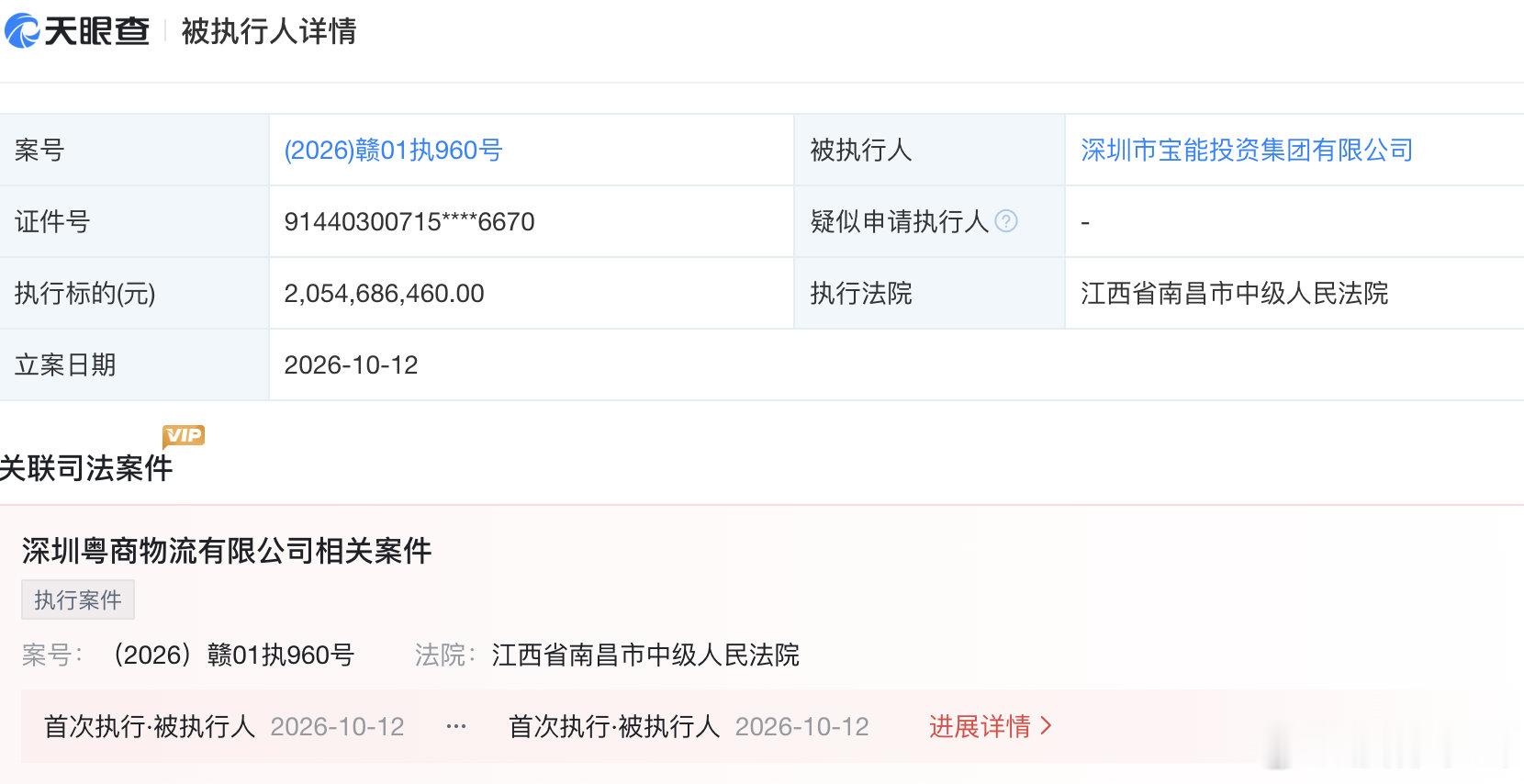
Task: Click the 首次执行·被执行人 entry before the ellipsis
Action: (150, 726)
